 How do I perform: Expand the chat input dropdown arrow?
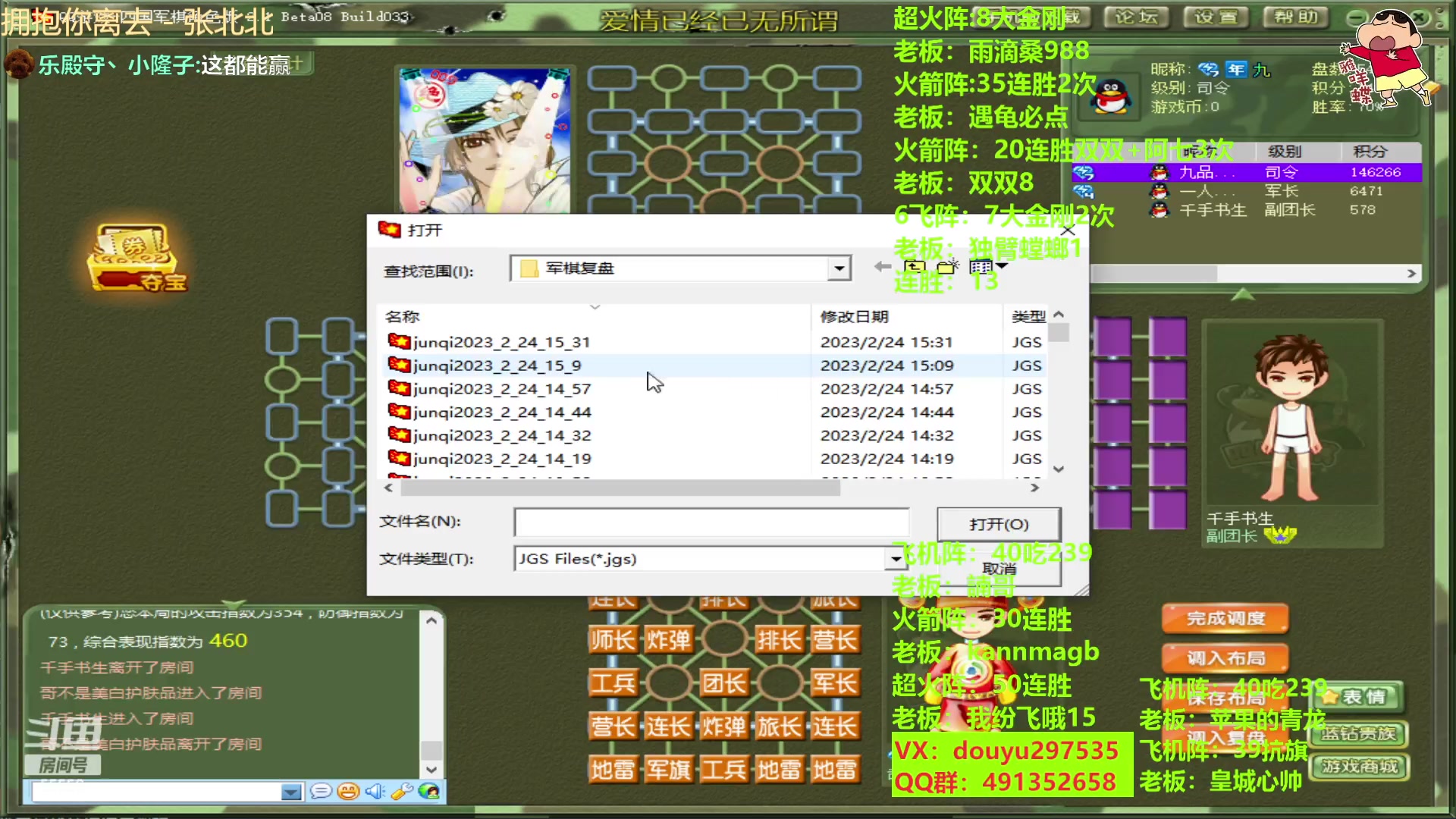291,792
